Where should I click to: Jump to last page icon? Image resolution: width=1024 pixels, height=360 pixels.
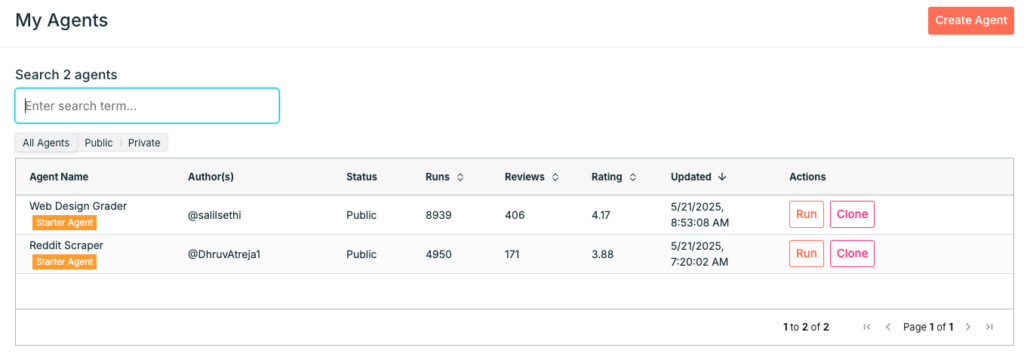tap(989, 327)
